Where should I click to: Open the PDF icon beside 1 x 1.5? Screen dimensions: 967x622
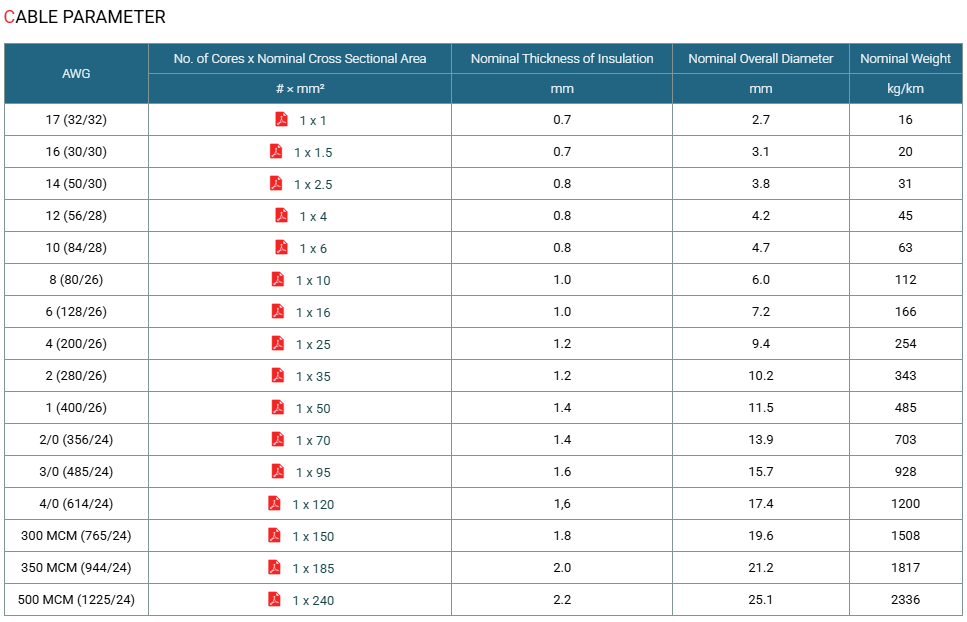(x=276, y=151)
